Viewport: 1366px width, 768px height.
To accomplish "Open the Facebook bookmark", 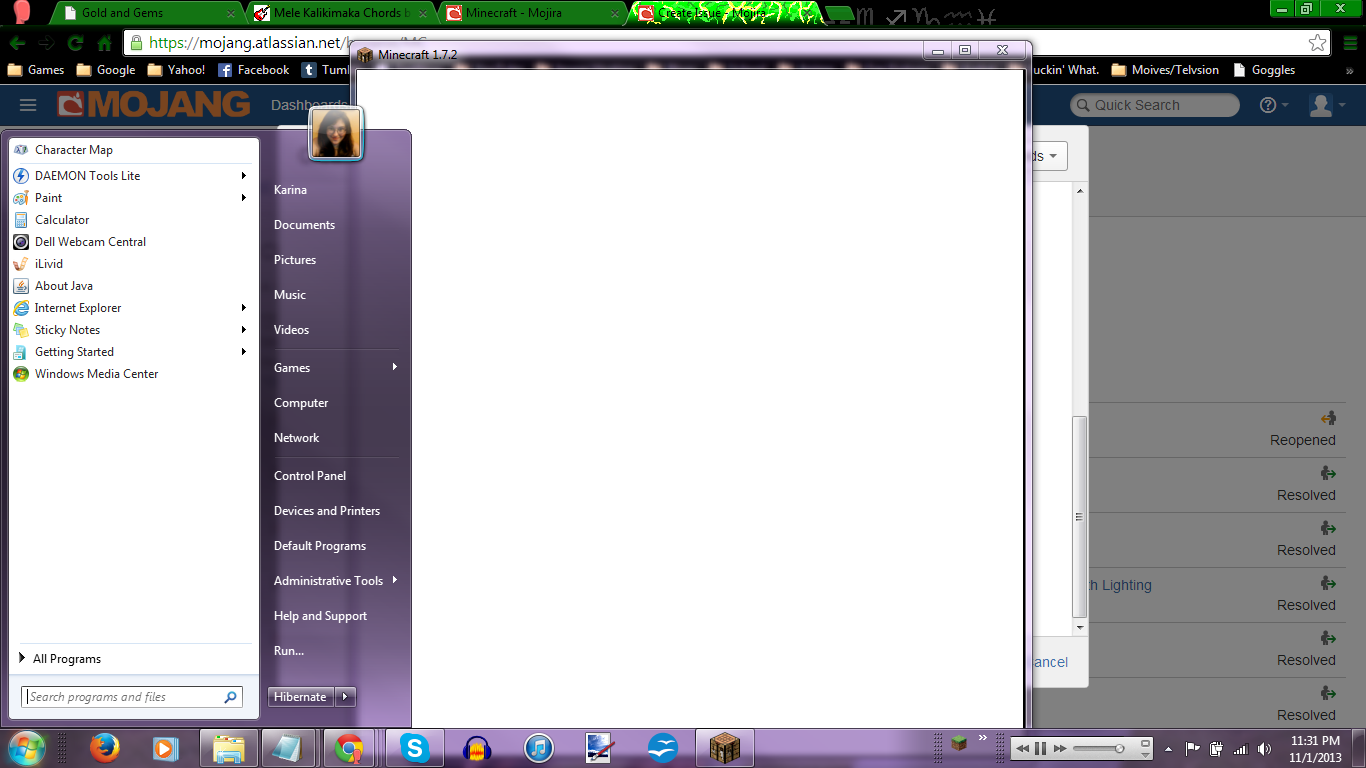I will pyautogui.click(x=253, y=70).
